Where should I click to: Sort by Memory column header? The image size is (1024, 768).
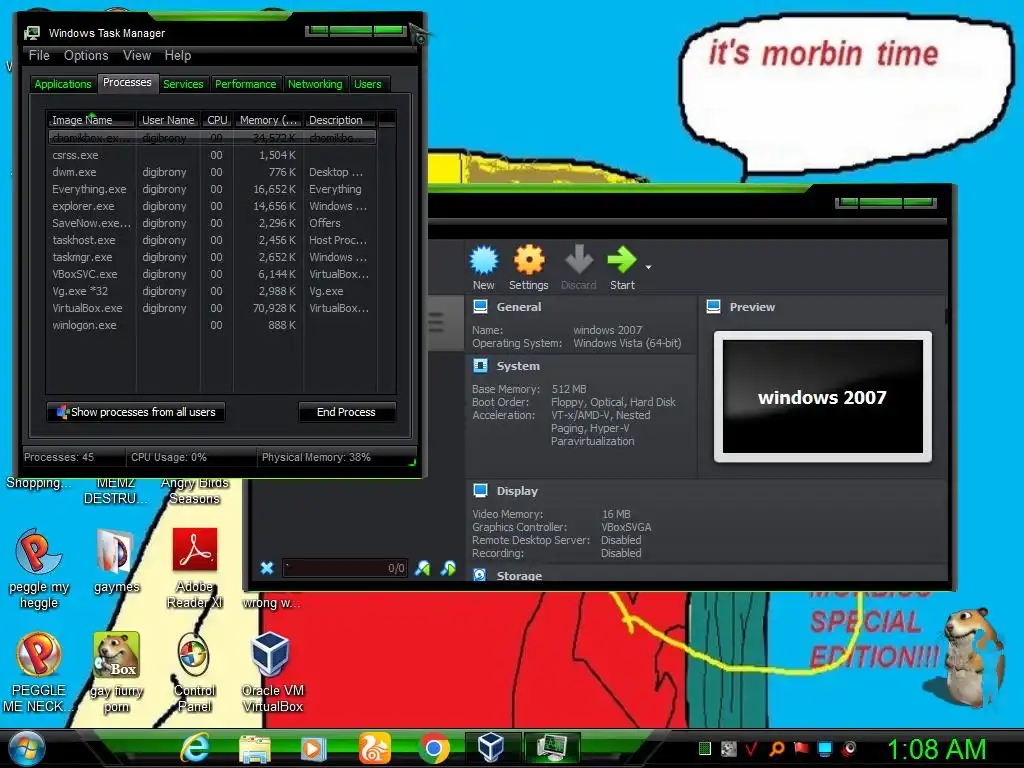click(x=268, y=120)
